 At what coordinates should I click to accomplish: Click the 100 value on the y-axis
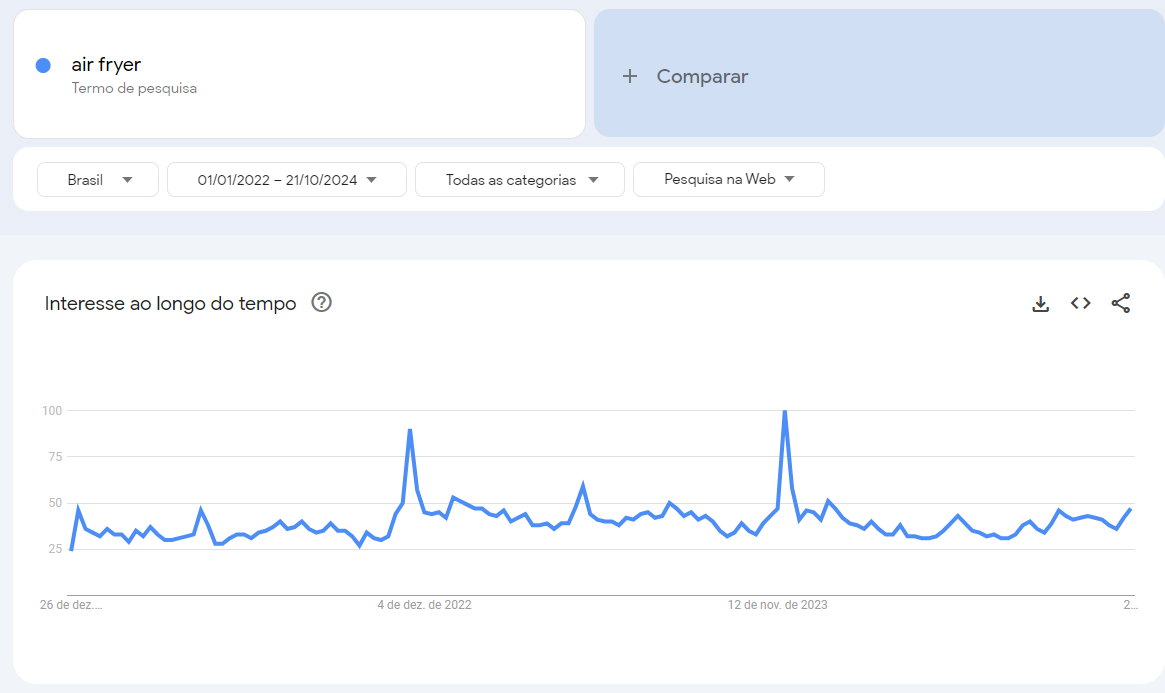[x=52, y=411]
